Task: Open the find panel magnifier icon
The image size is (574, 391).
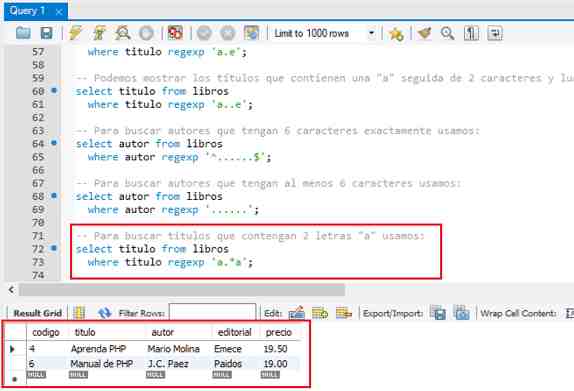Action: coord(447,33)
